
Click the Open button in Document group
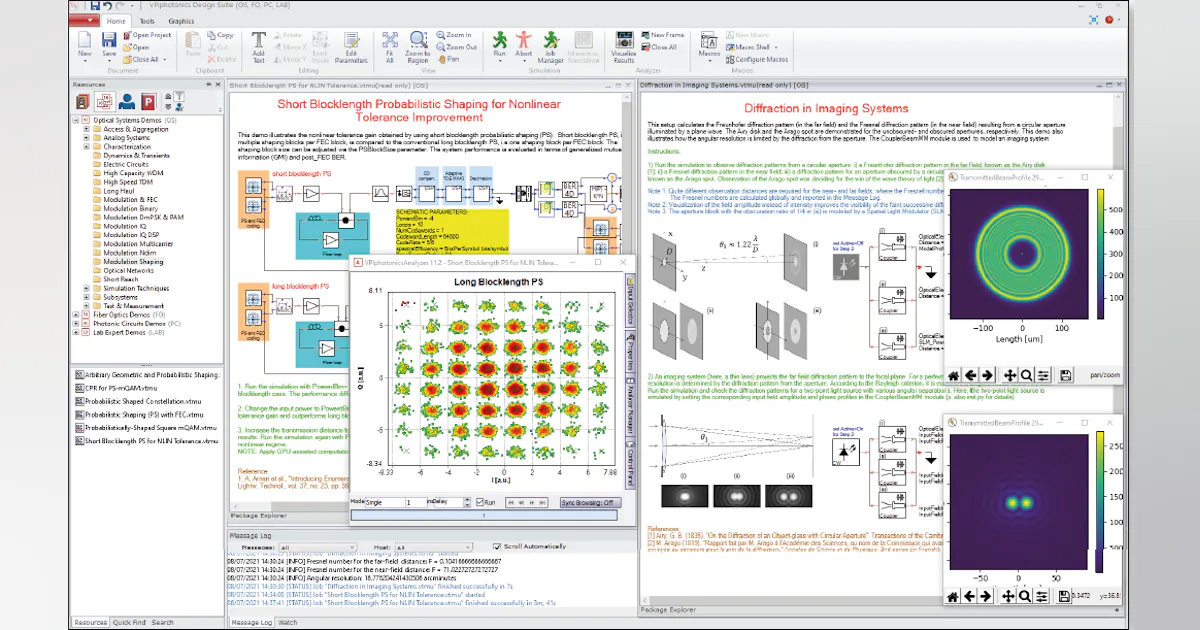[x=136, y=47]
